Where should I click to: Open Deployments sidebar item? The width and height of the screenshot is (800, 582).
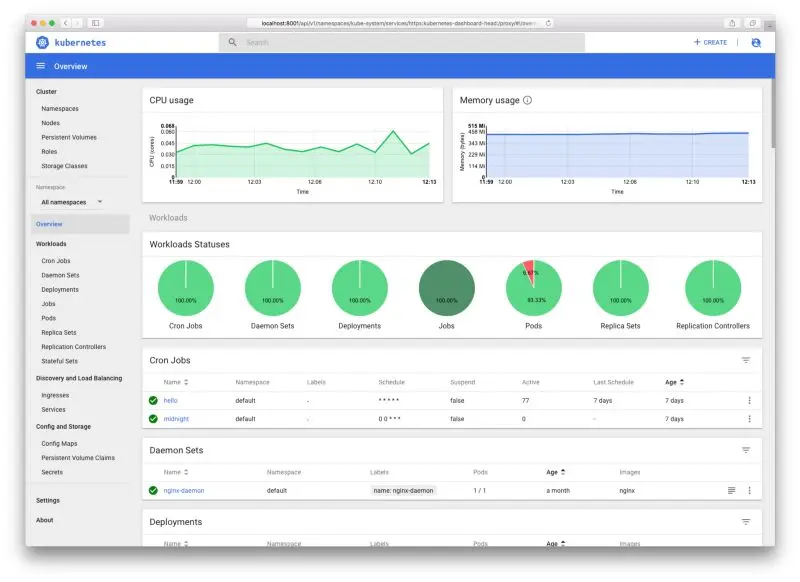point(60,289)
